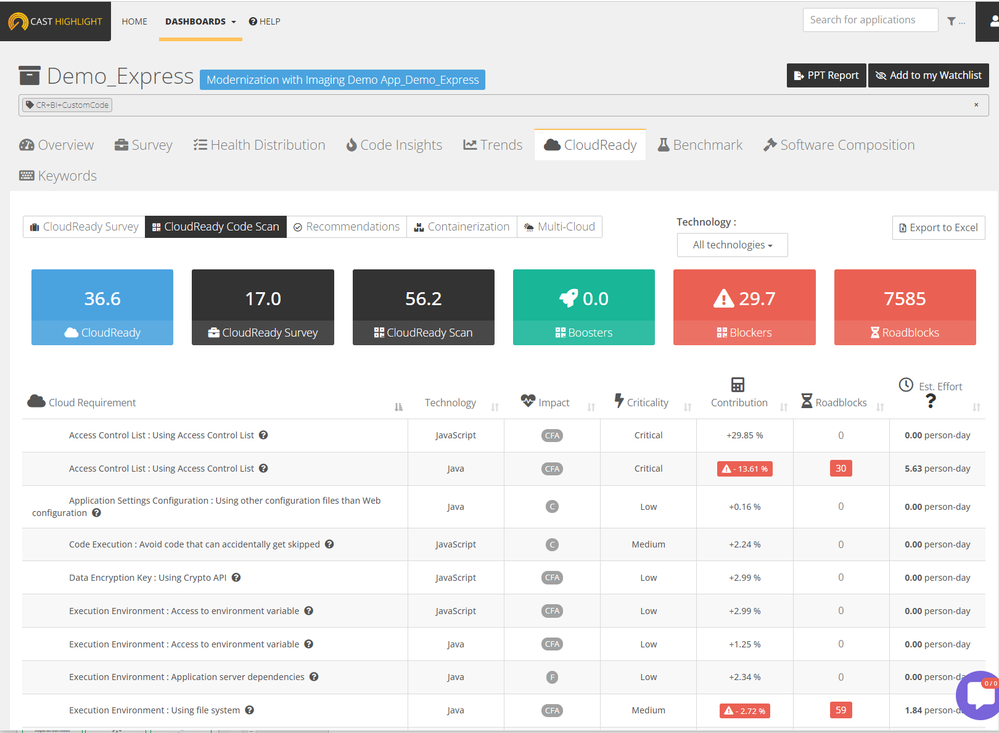999x733 pixels.
Task: Clear the tag filter with the x button
Action: click(x=976, y=105)
